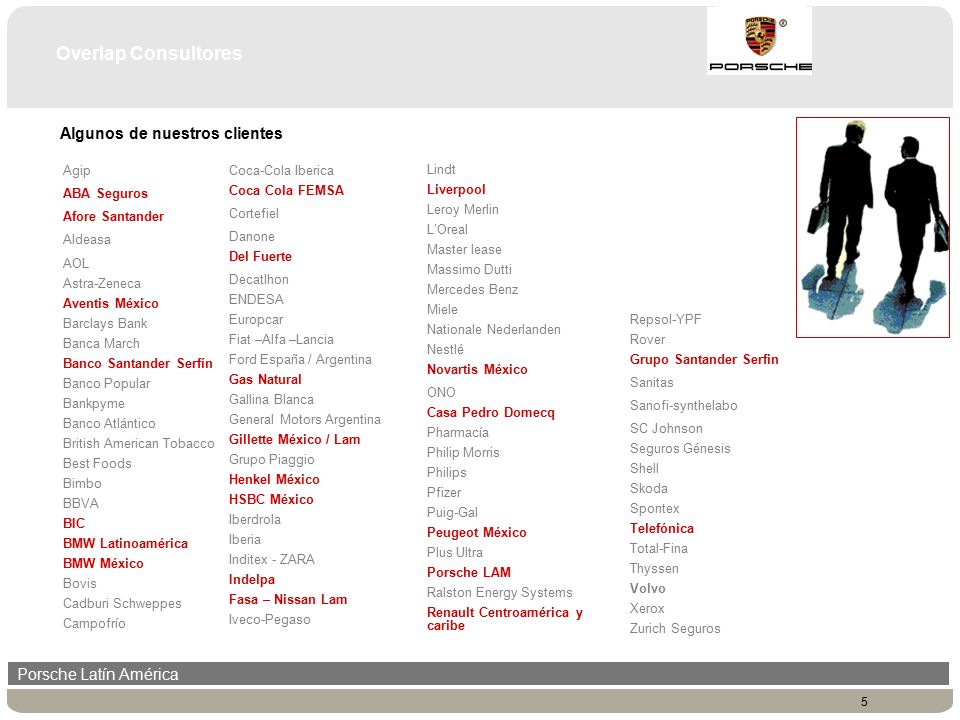The height and width of the screenshot is (720, 960).
Task: Click 'Ford España / Argentina'
Action: (301, 360)
